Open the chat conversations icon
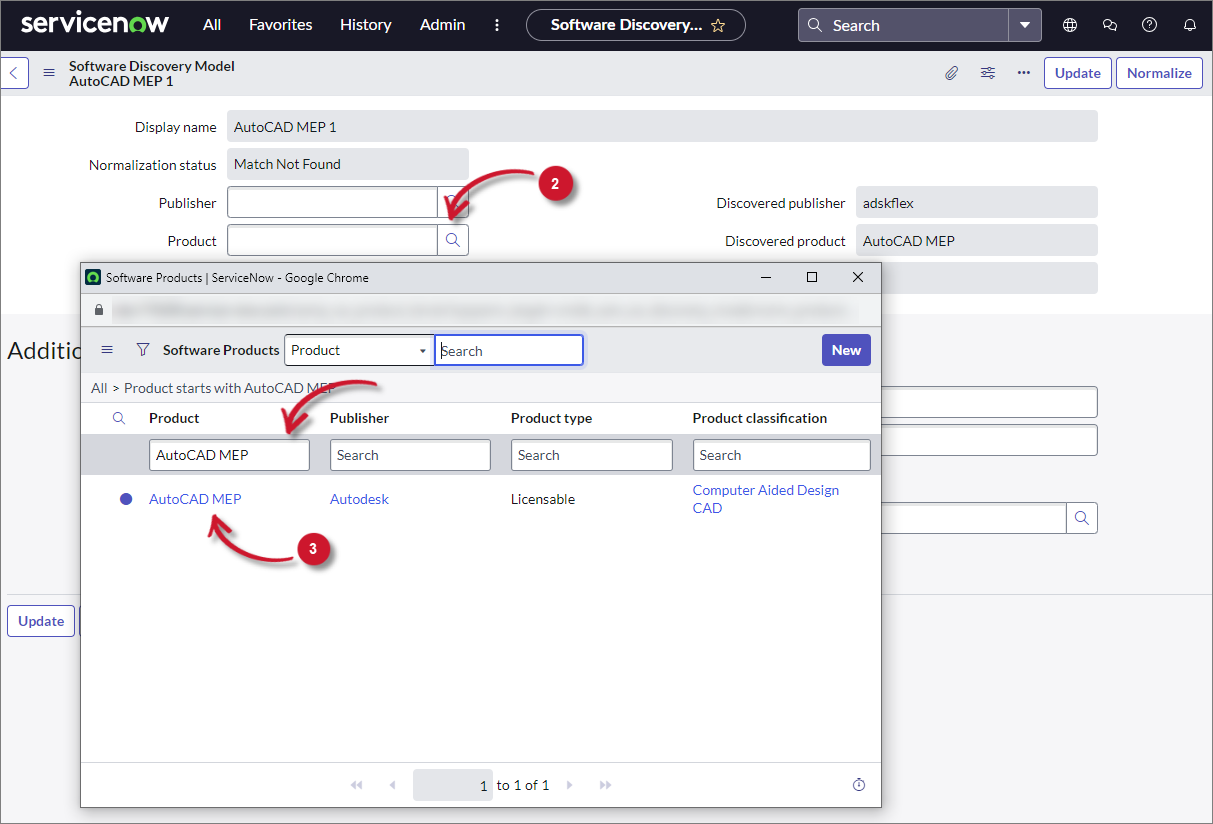This screenshot has width=1213, height=824. tap(1110, 25)
